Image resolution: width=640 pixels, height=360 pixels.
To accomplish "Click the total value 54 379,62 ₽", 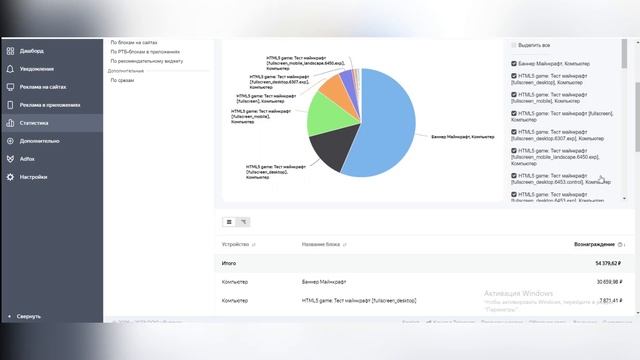I will click(608, 263).
